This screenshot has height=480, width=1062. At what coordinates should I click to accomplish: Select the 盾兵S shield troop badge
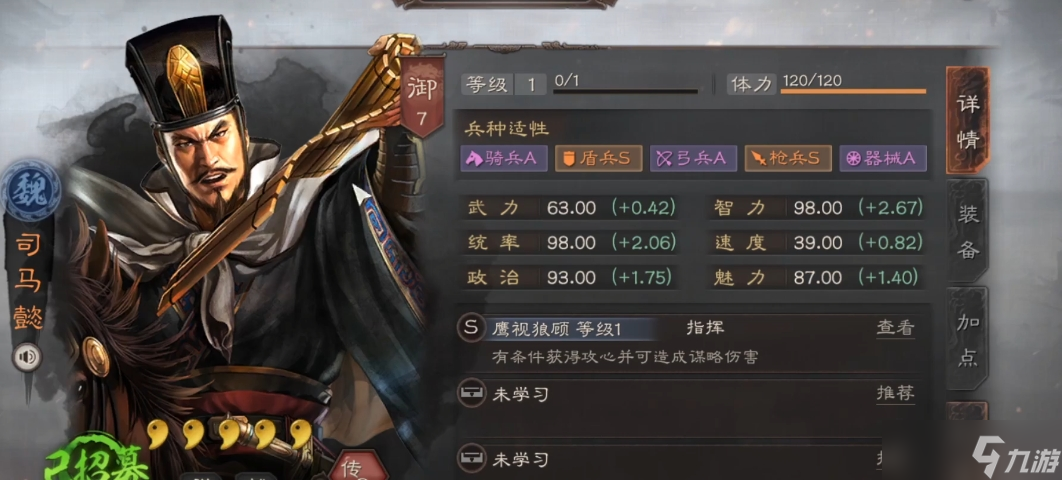599,158
